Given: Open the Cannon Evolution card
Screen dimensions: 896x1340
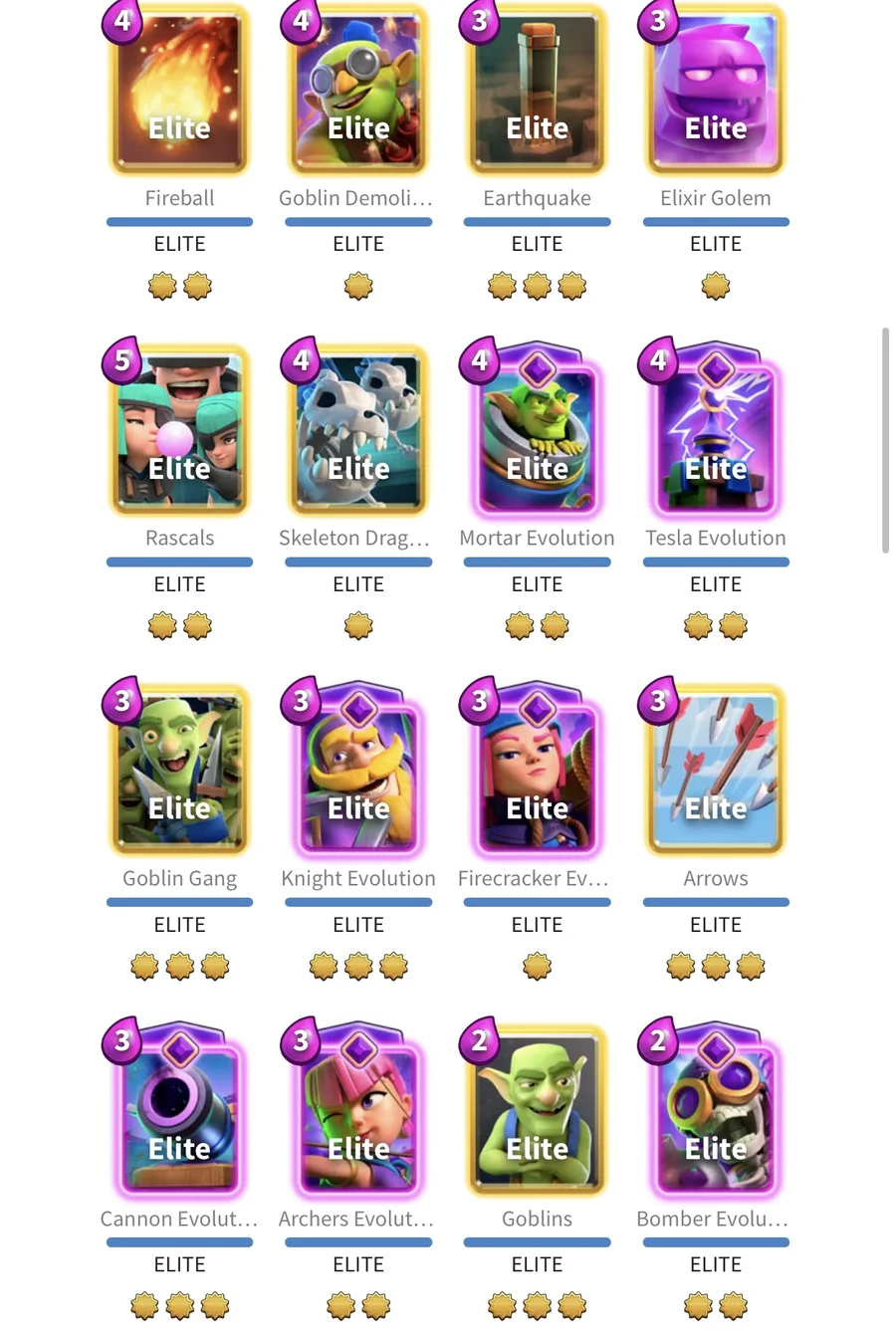Looking at the screenshot, I should [x=179, y=1109].
